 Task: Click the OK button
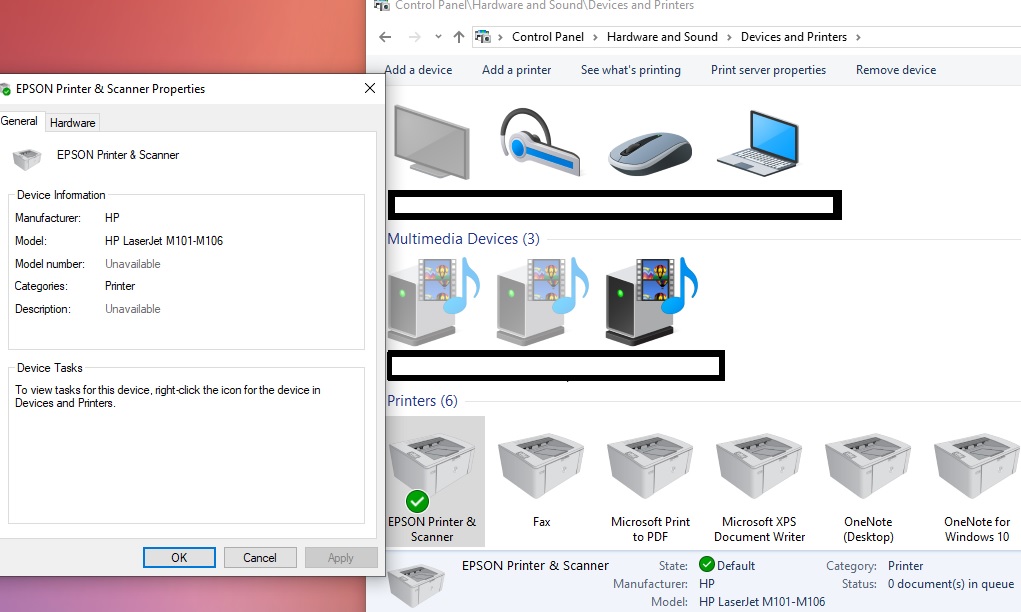click(x=179, y=557)
